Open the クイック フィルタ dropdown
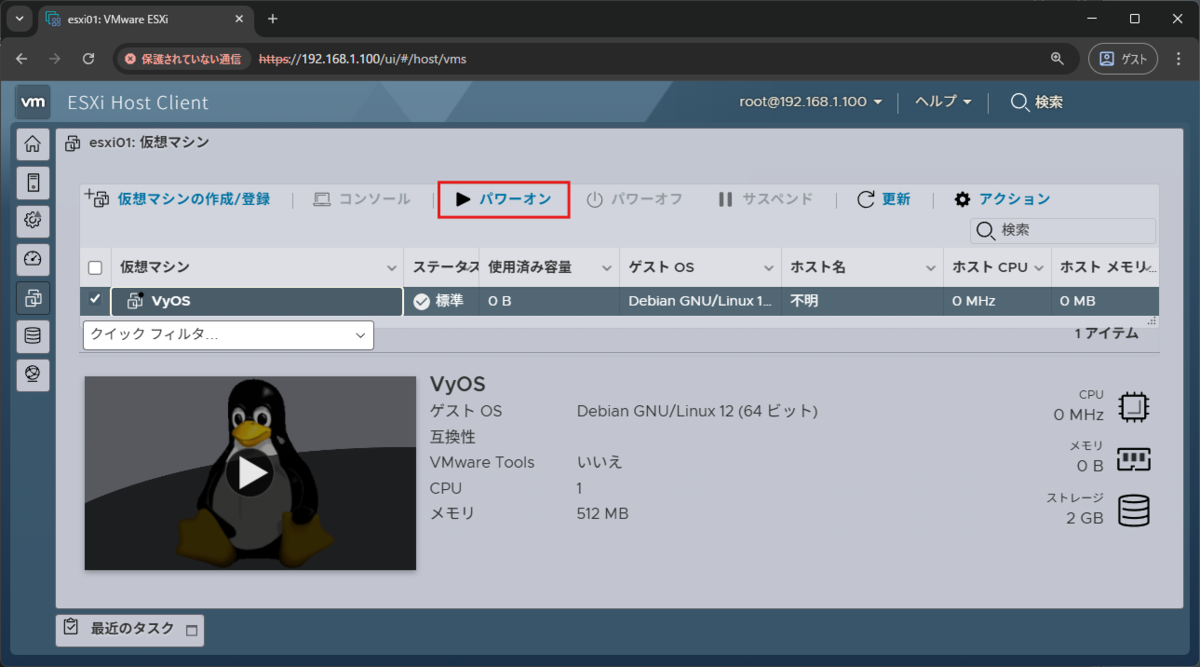Viewport: 1200px width, 667px height. point(228,335)
